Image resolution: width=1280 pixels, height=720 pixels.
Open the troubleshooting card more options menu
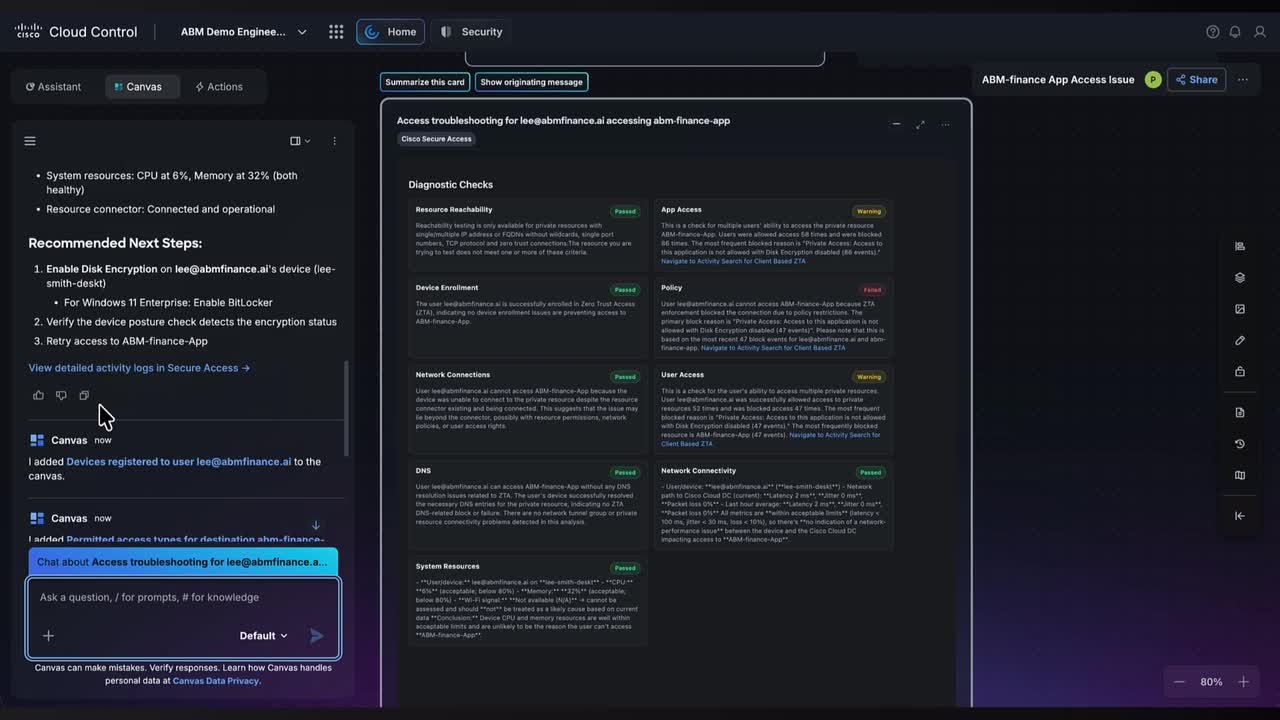(x=945, y=124)
